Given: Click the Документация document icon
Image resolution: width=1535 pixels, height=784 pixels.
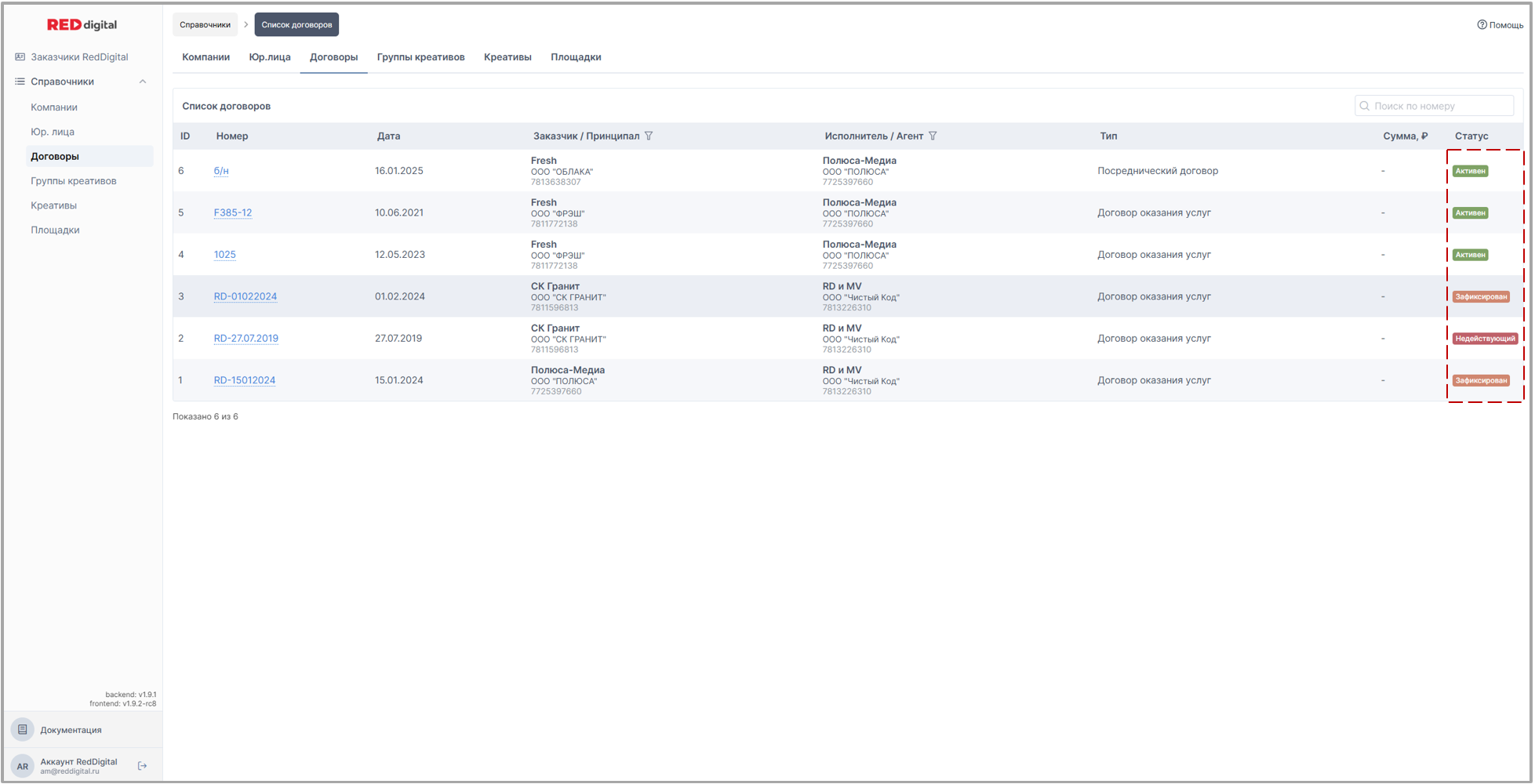Looking at the screenshot, I should [x=23, y=730].
